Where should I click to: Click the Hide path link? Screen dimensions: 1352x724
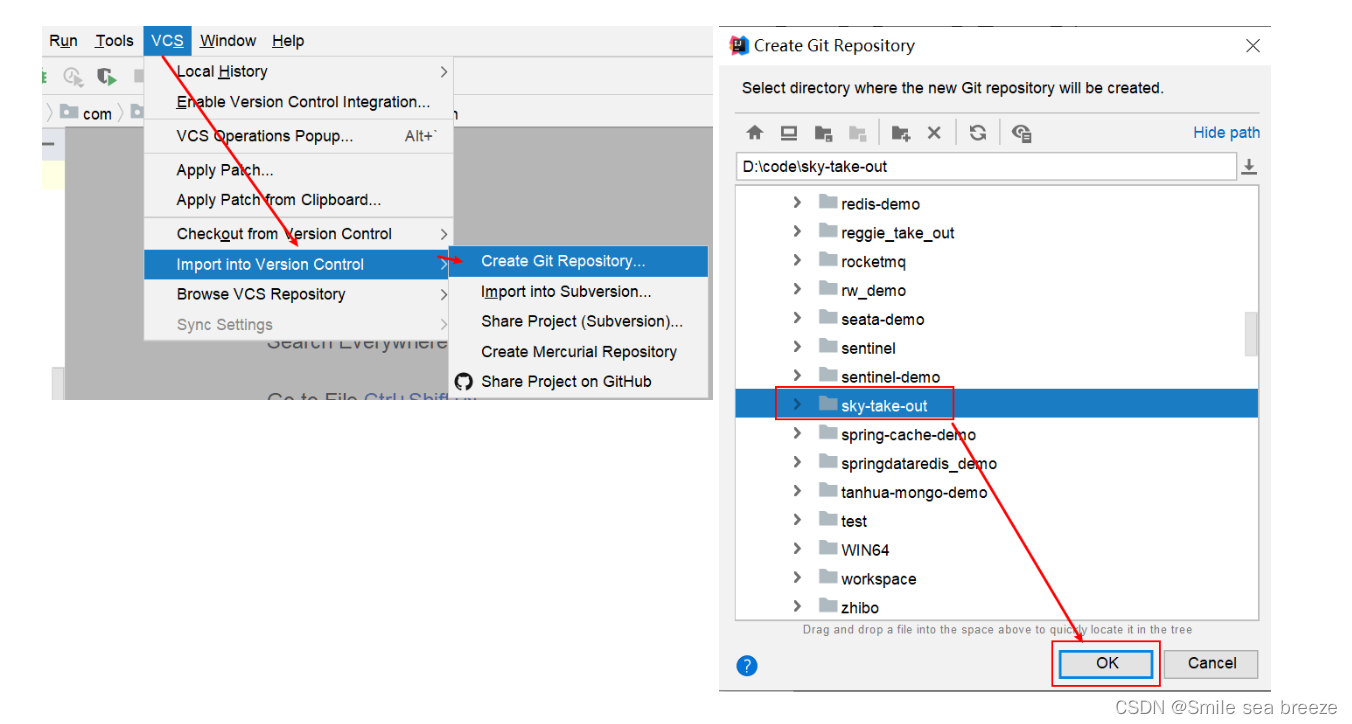click(1226, 133)
